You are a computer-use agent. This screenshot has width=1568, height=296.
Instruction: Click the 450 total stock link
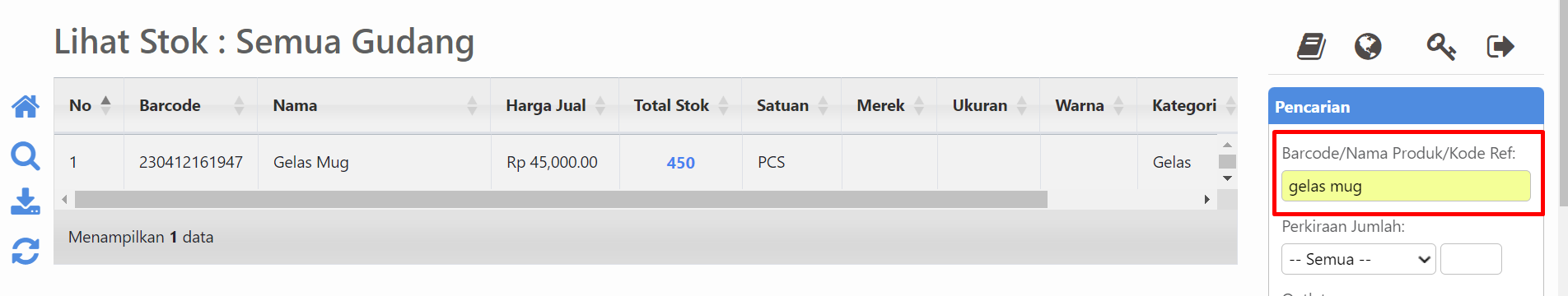pyautogui.click(x=680, y=163)
